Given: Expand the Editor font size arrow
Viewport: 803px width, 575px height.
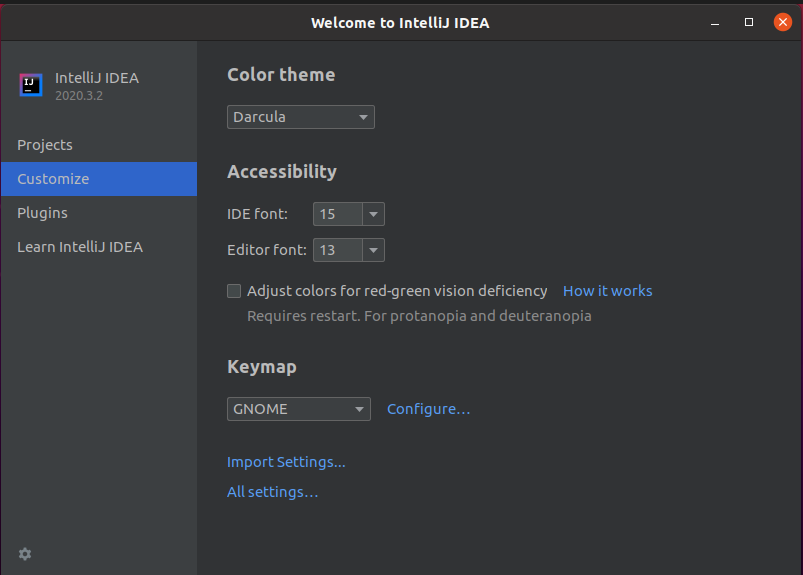Looking at the screenshot, I should (x=373, y=250).
